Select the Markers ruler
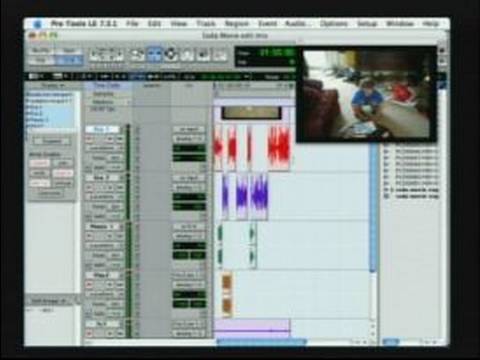This screenshot has width=480, height=360. pos(103,102)
